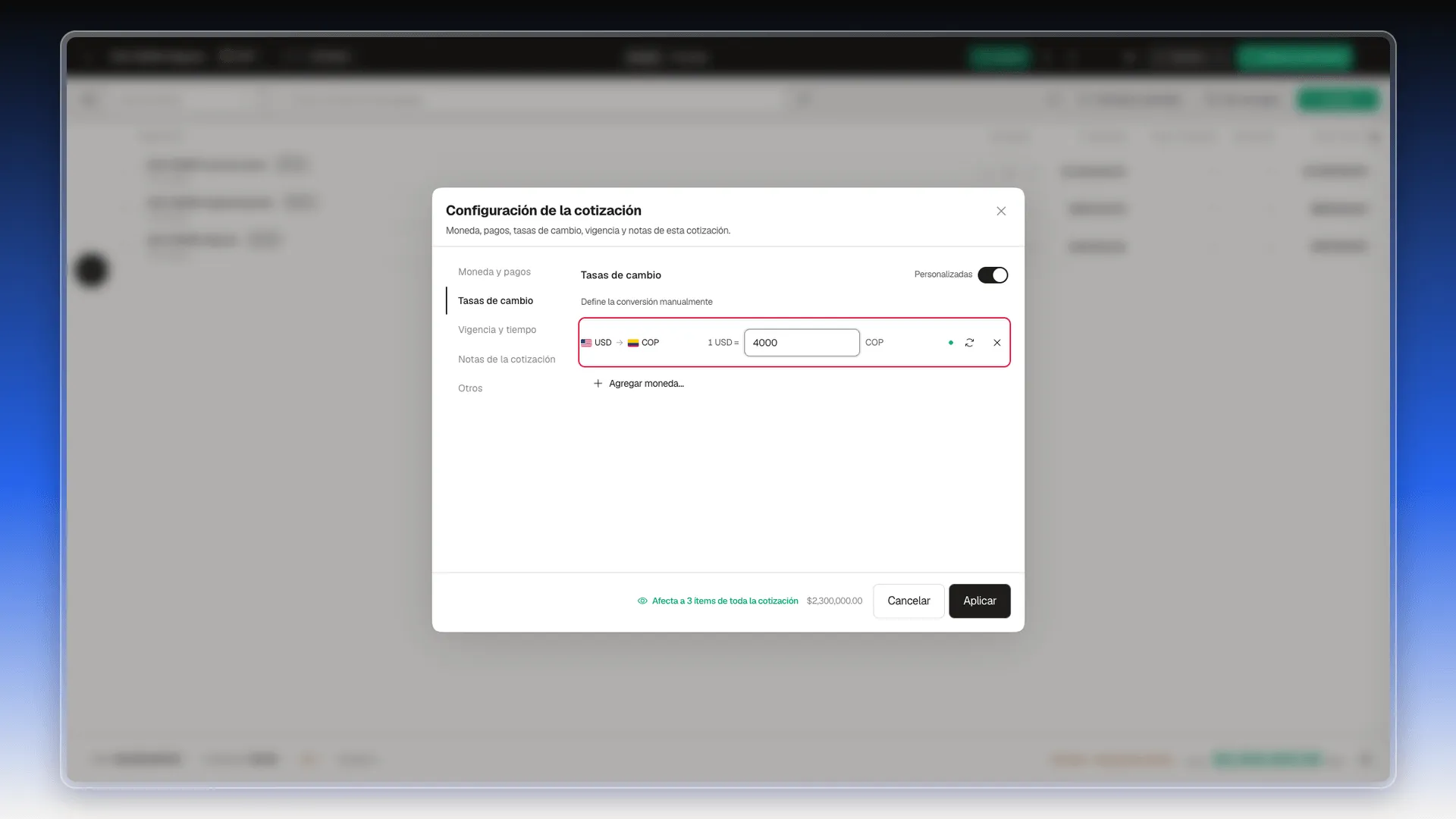
Task: Close the Configuración de la cotización dialog
Action: click(x=1001, y=211)
